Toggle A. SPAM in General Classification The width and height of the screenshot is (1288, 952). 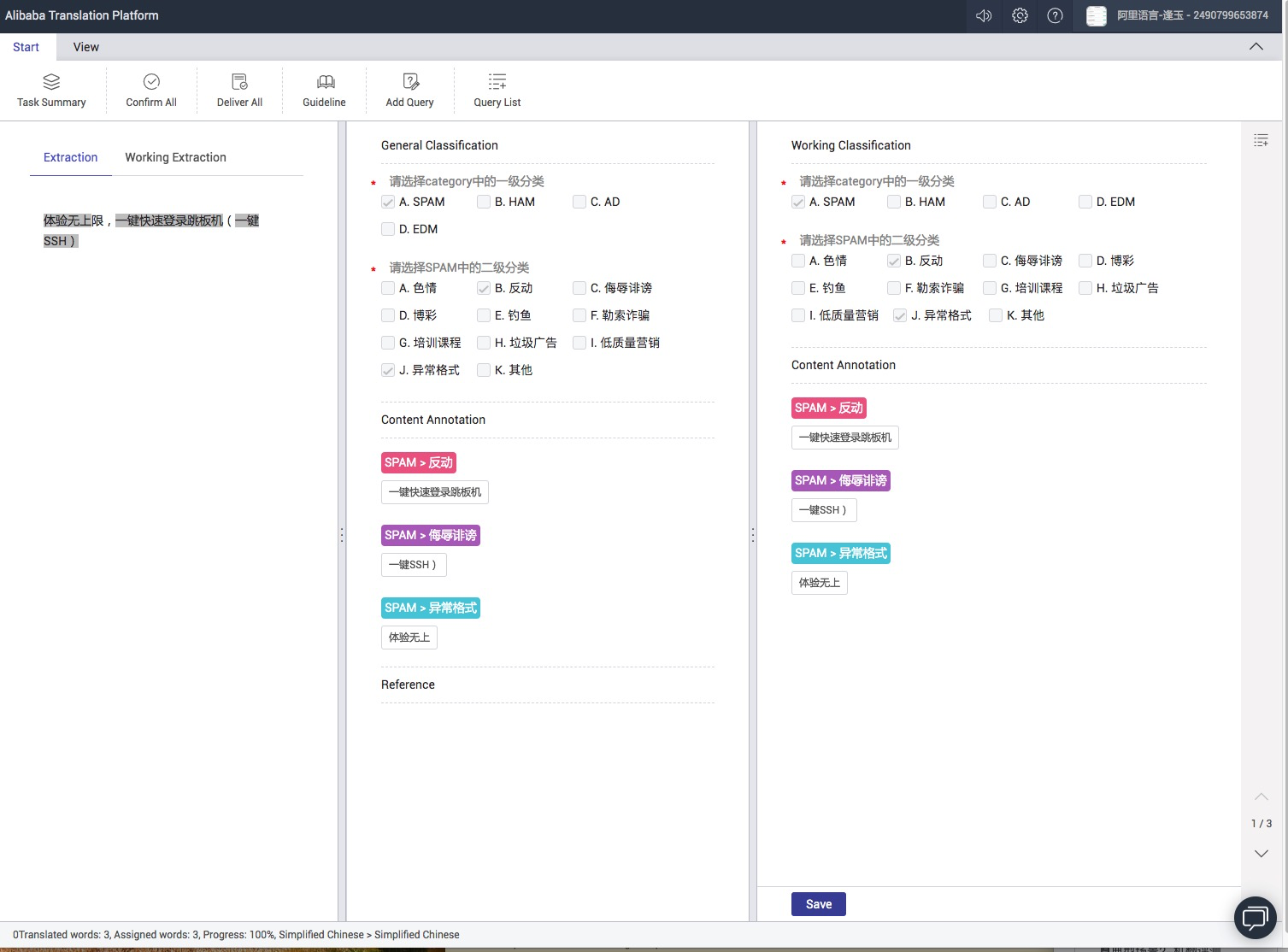coord(388,202)
